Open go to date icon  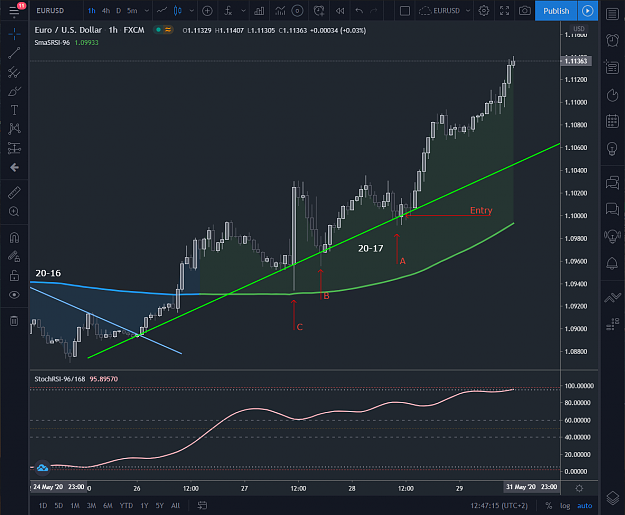click(x=202, y=505)
